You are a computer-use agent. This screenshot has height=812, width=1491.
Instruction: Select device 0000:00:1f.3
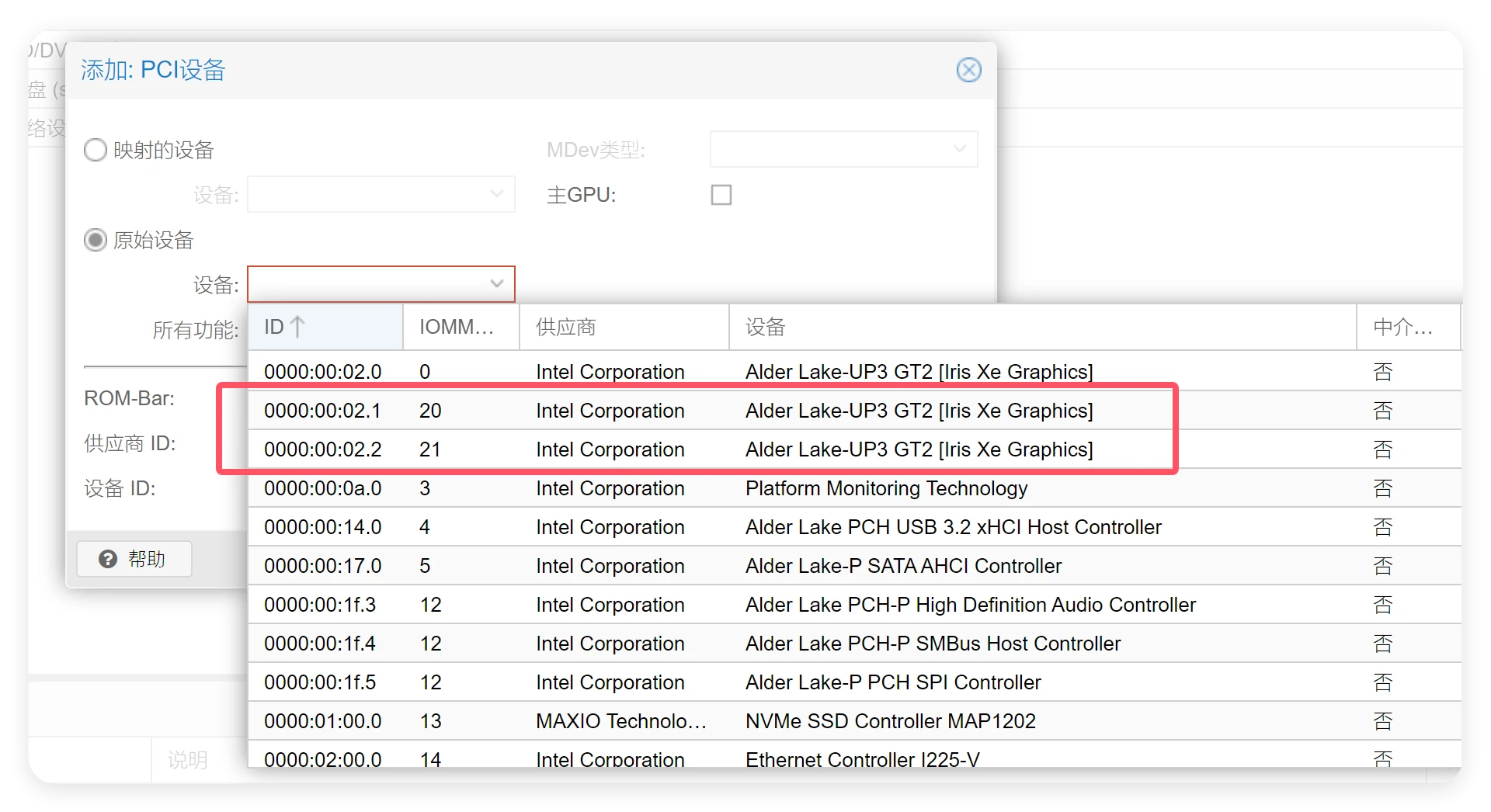pos(854,605)
